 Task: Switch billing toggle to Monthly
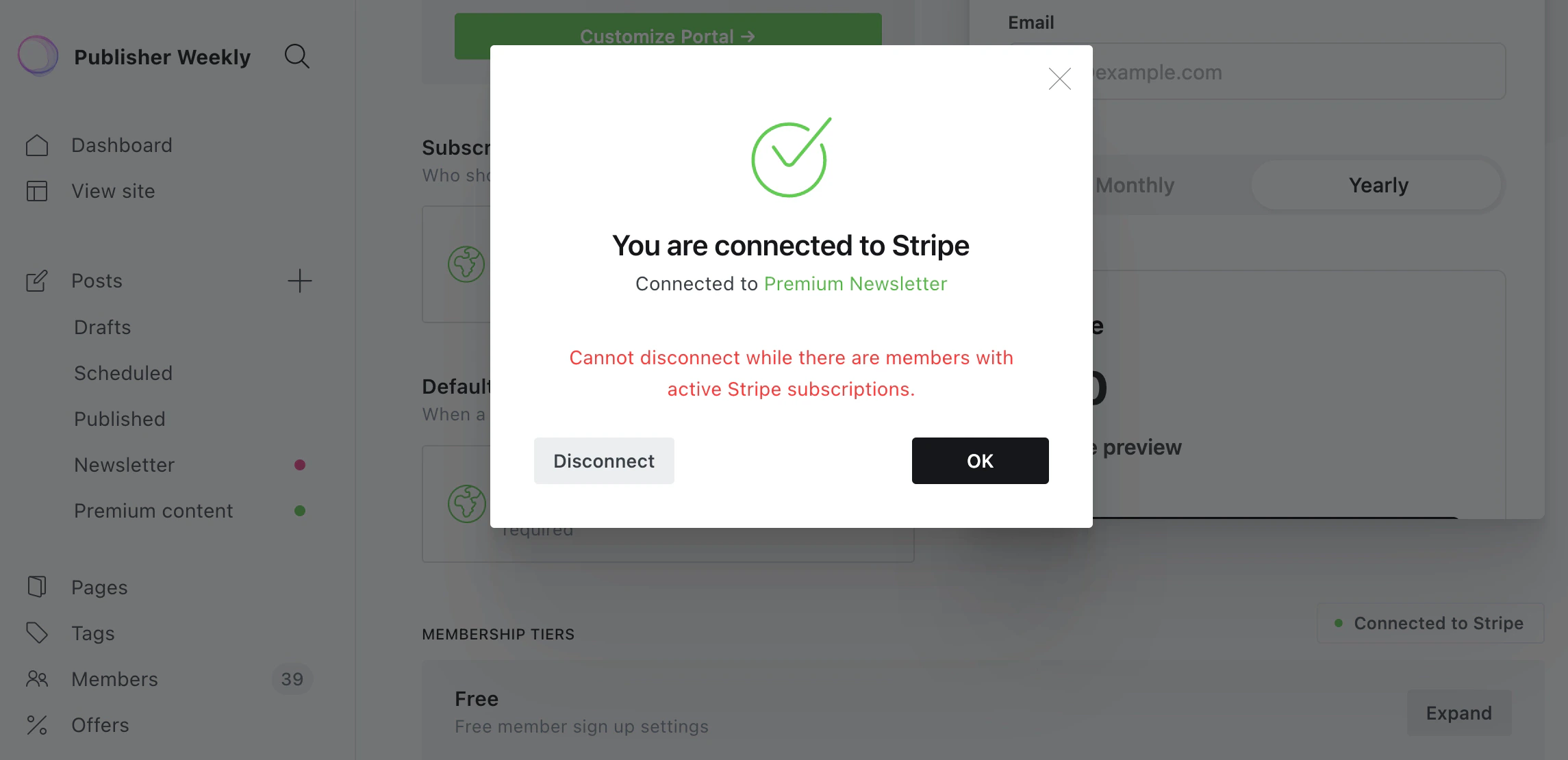click(1135, 185)
